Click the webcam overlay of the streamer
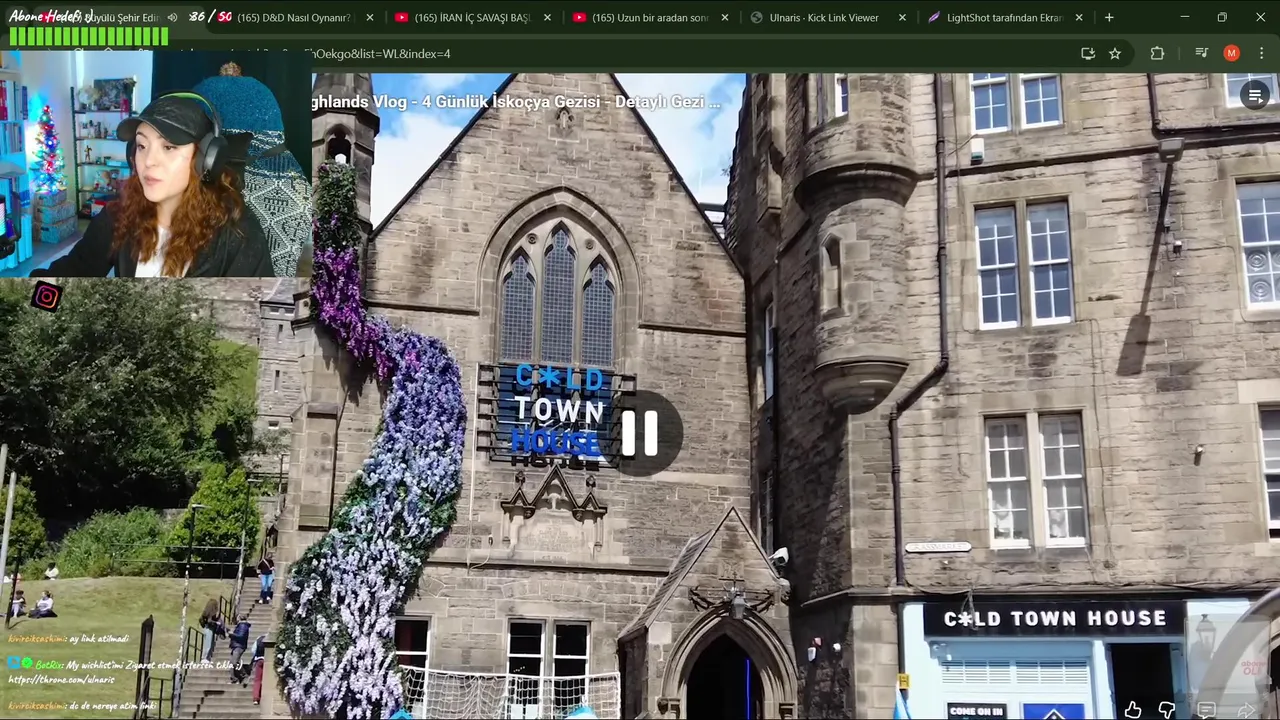 [x=156, y=163]
